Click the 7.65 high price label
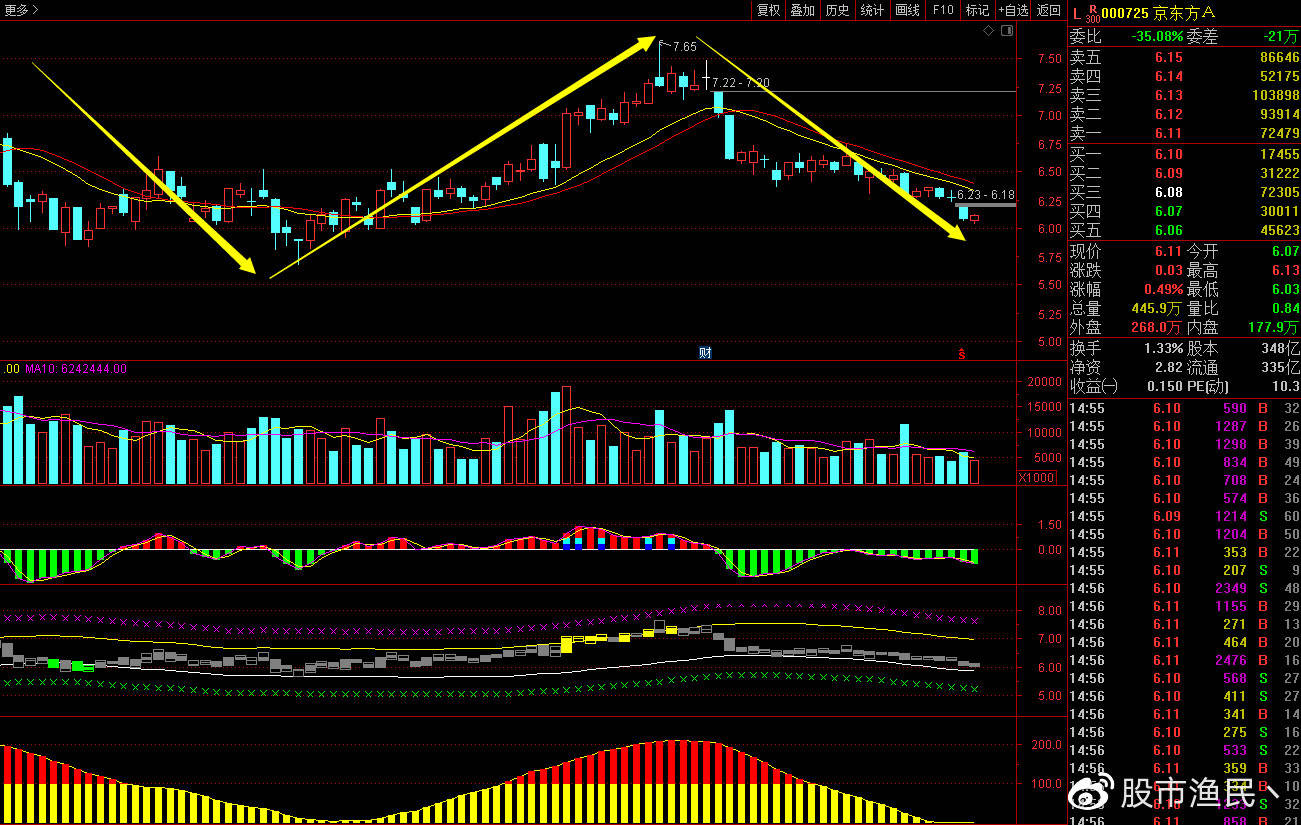 coord(684,47)
